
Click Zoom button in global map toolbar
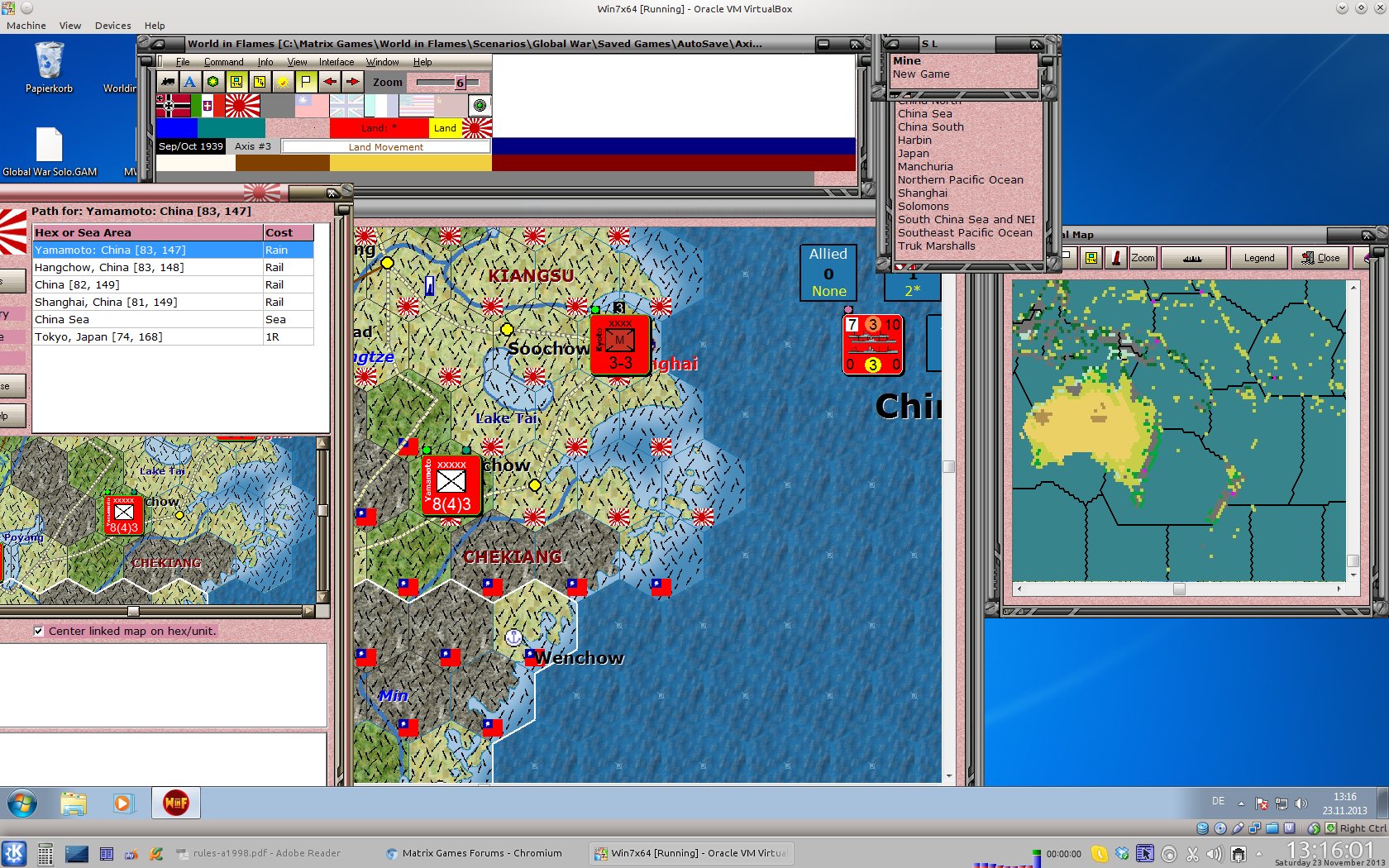(1143, 258)
